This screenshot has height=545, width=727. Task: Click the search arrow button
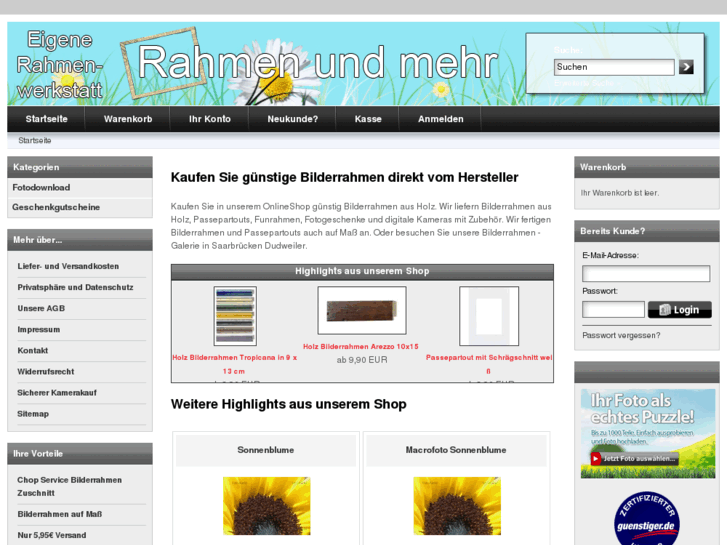[x=686, y=67]
